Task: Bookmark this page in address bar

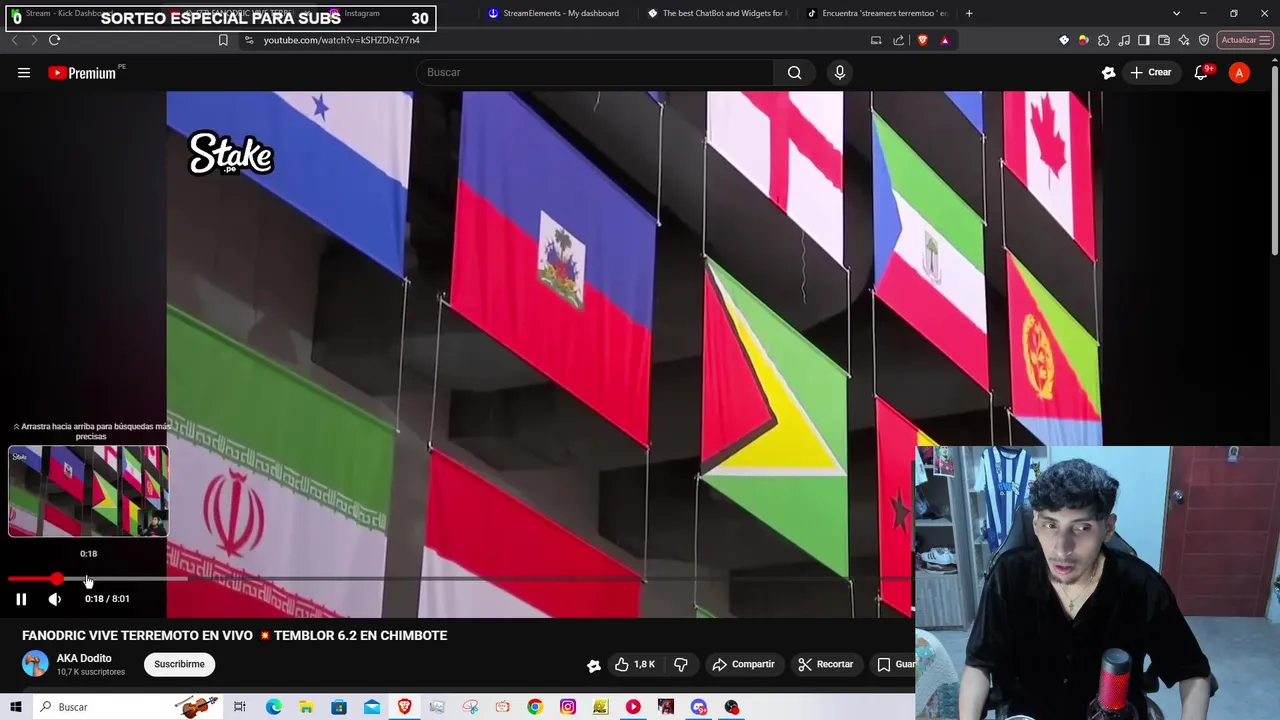Action: click(x=223, y=40)
